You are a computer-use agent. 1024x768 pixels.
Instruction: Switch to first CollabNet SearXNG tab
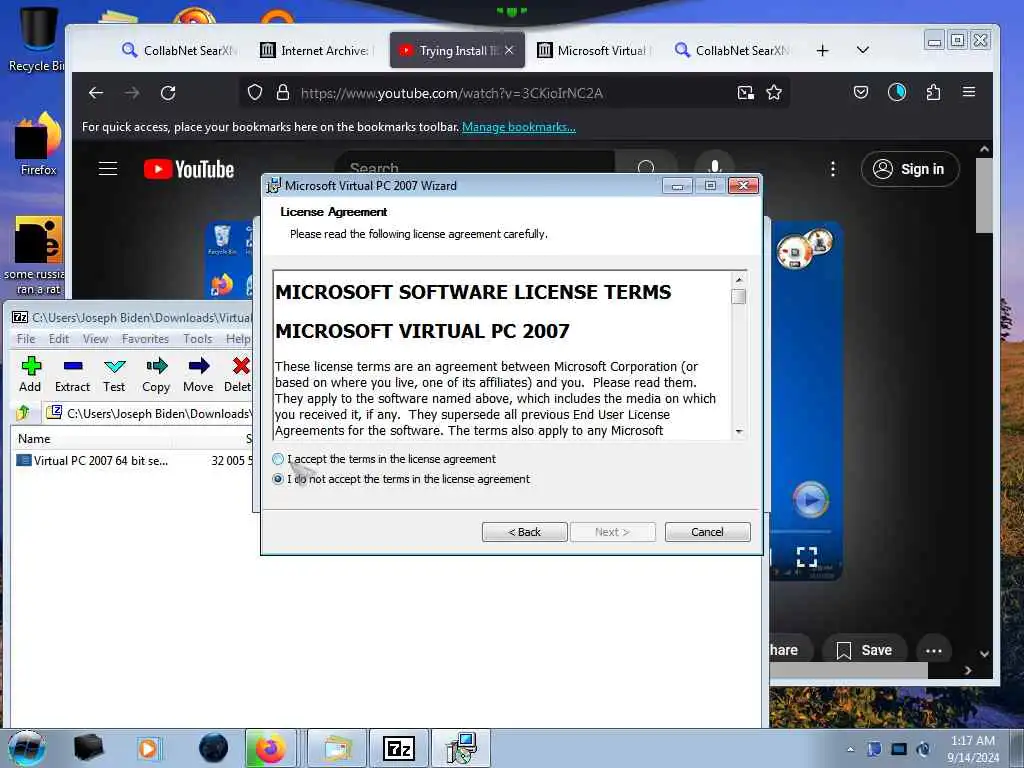pyautogui.click(x=178, y=50)
